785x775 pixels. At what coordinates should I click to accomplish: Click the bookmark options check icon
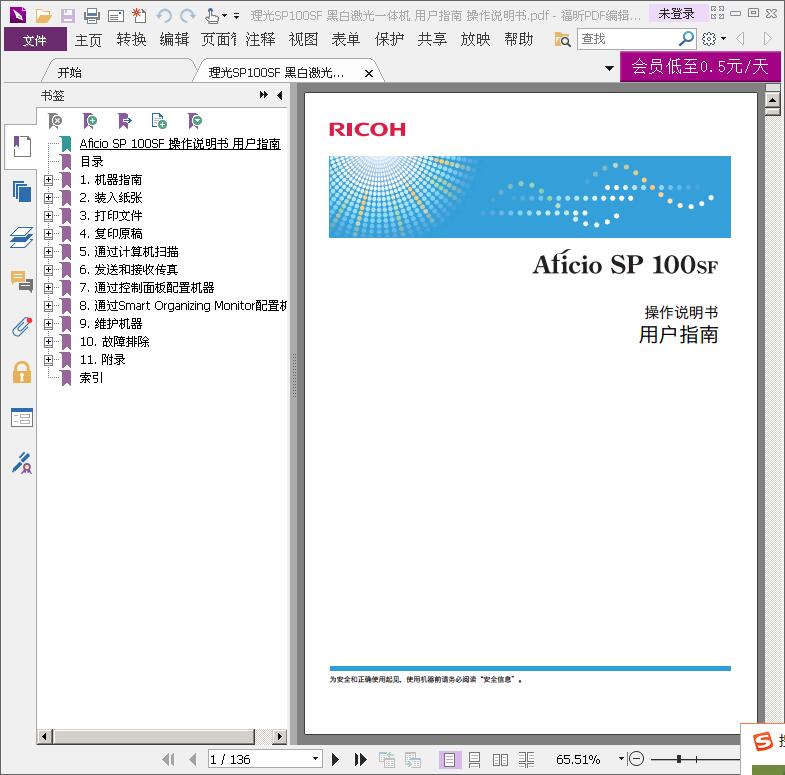pos(195,121)
